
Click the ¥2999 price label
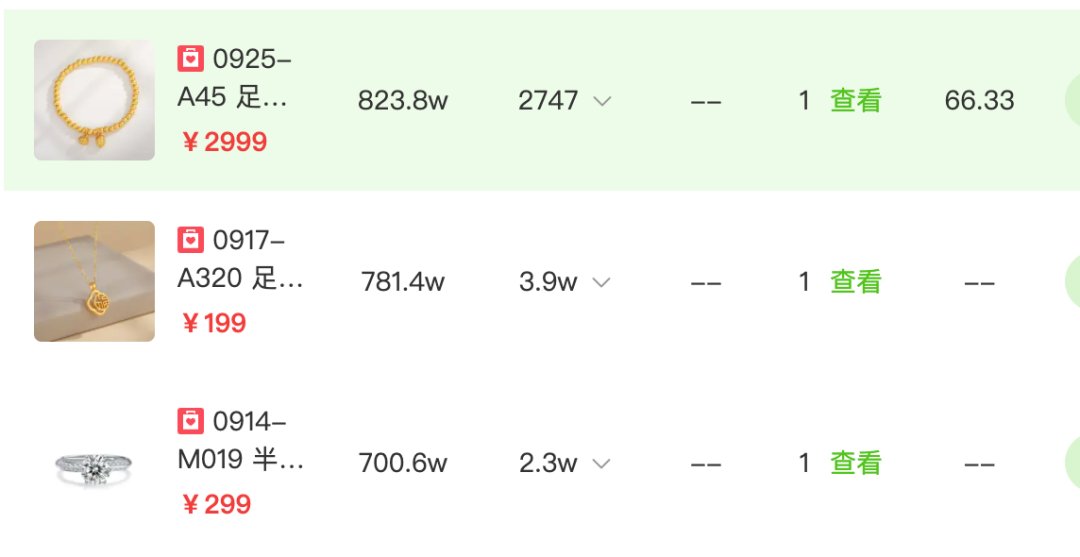pyautogui.click(x=225, y=142)
